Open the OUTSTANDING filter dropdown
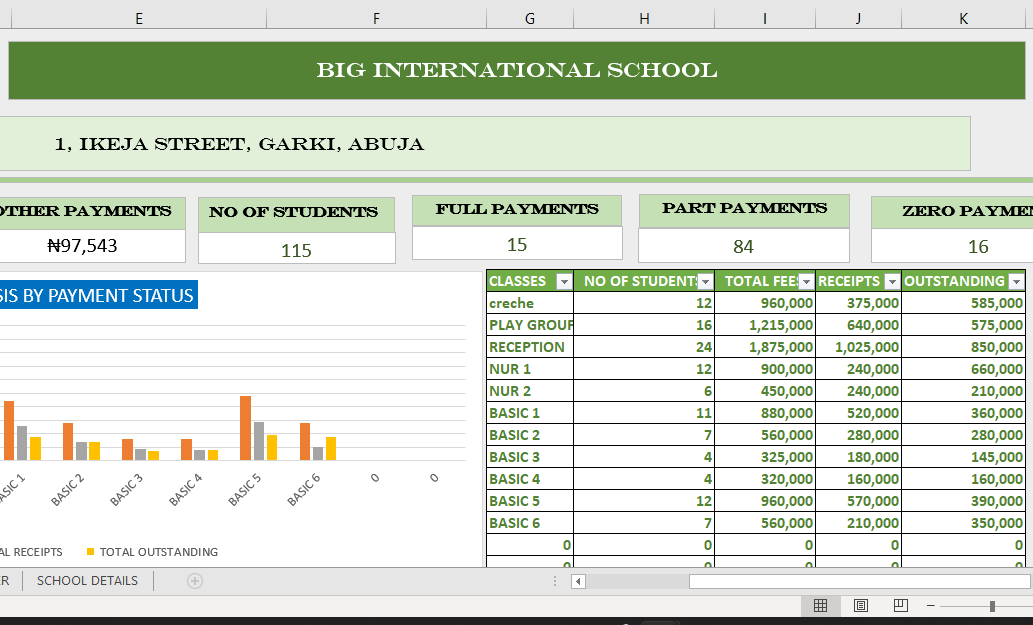 click(x=1016, y=282)
